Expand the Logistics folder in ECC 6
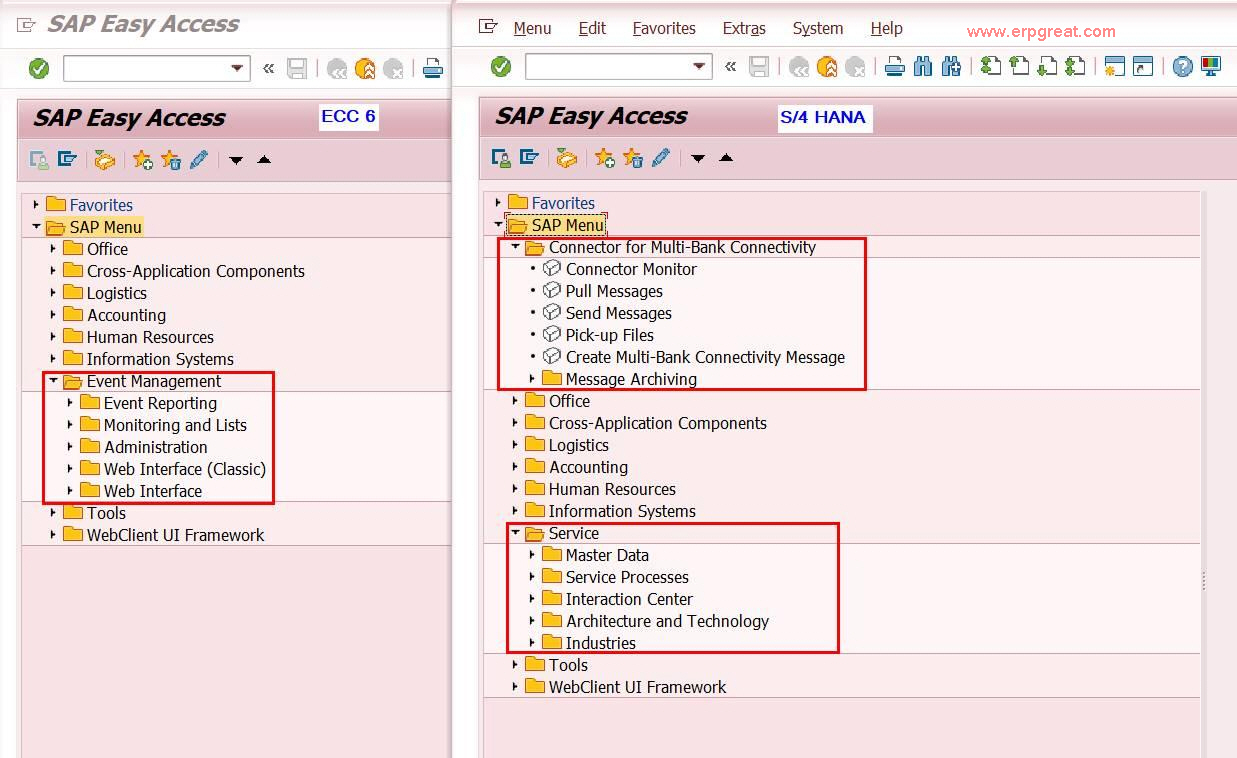 (x=53, y=293)
